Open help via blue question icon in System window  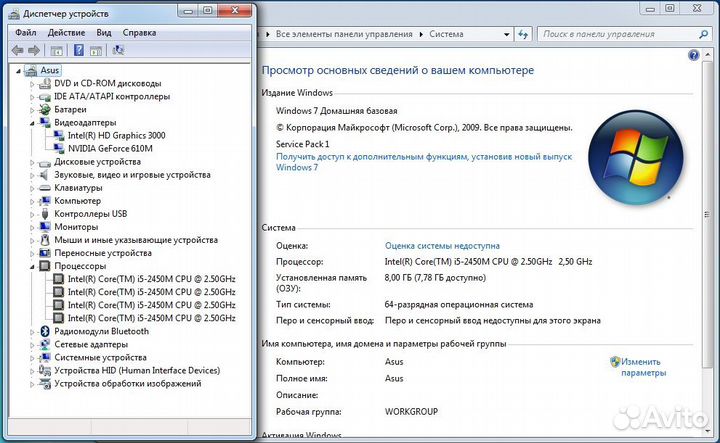(x=696, y=55)
